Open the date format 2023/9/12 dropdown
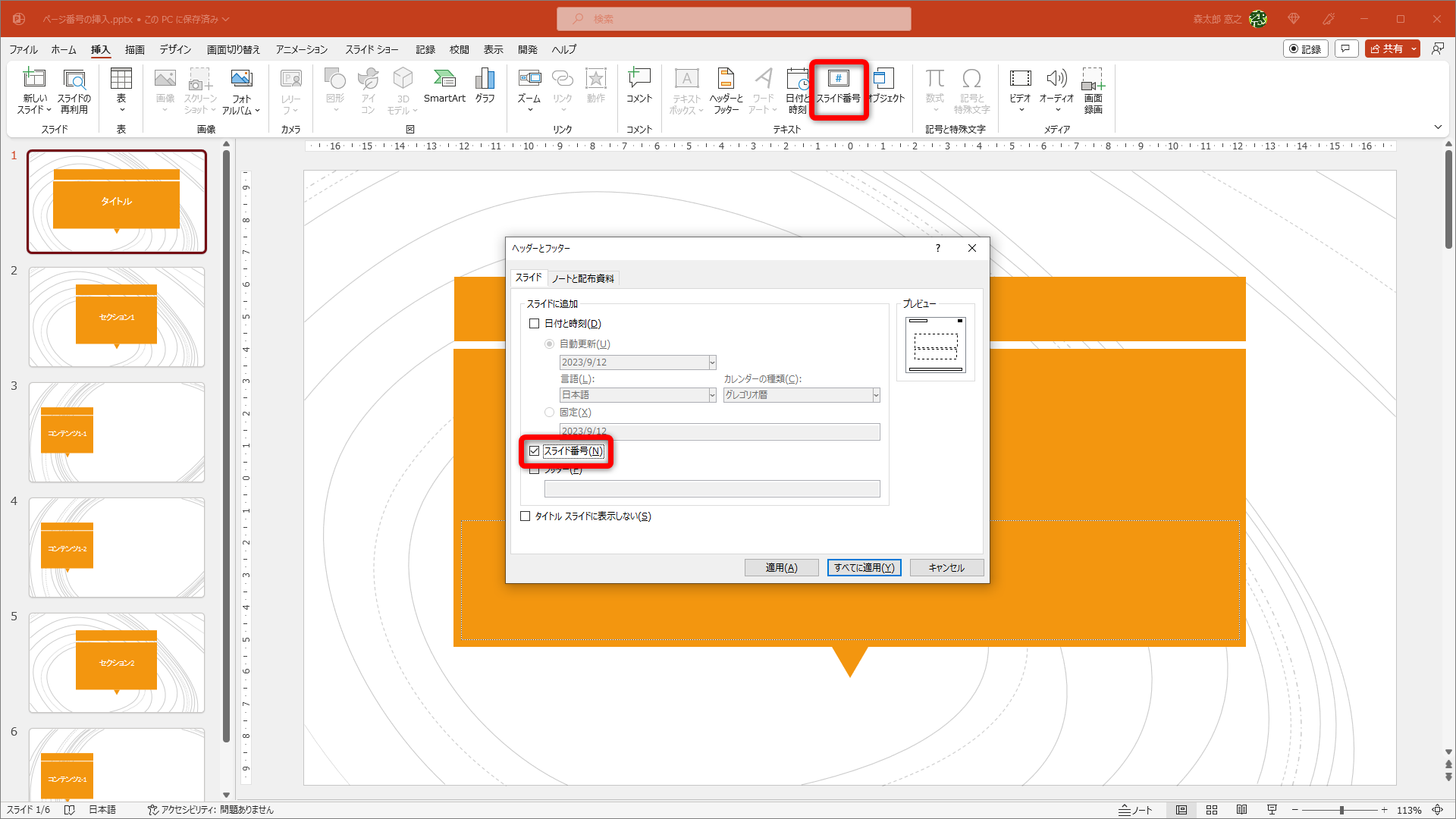The width and height of the screenshot is (1456, 819). [x=712, y=362]
